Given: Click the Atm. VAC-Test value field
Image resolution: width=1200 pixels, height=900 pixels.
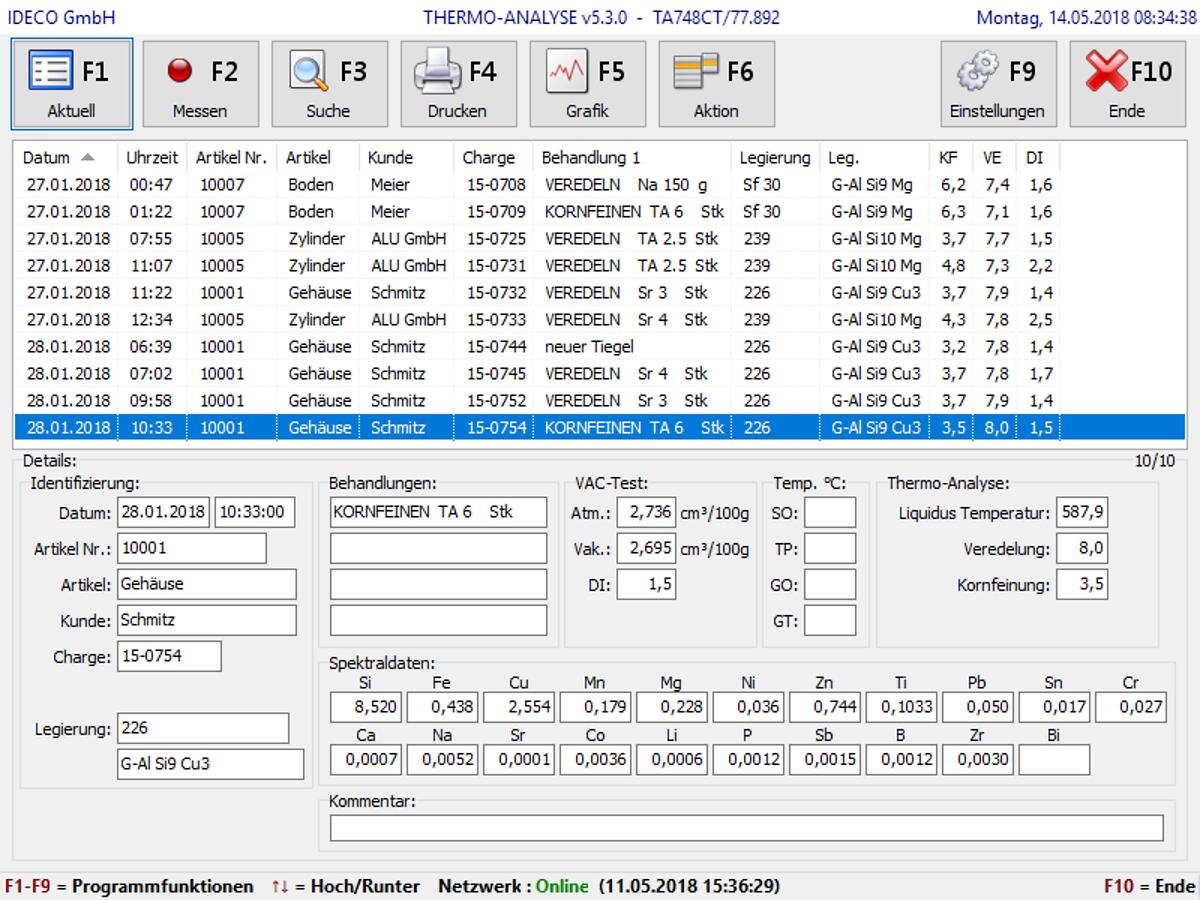Looking at the screenshot, I should point(646,513).
